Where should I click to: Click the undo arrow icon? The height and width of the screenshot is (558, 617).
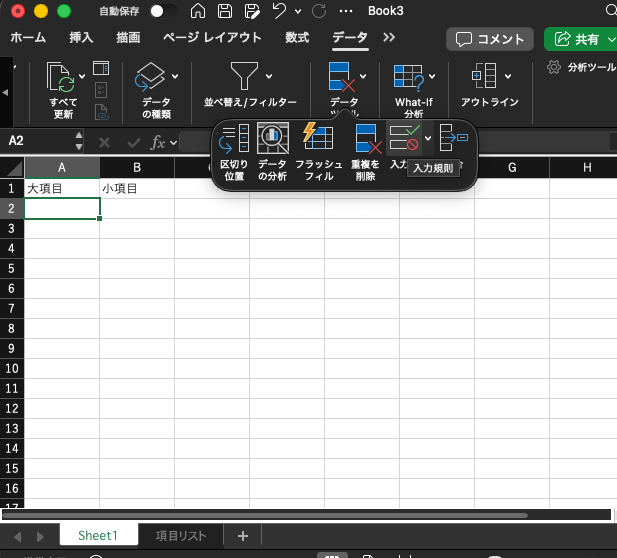coord(279,12)
